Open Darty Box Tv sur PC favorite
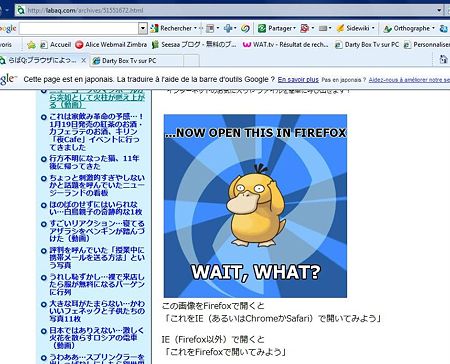The image size is (450, 364). pyautogui.click(x=367, y=45)
